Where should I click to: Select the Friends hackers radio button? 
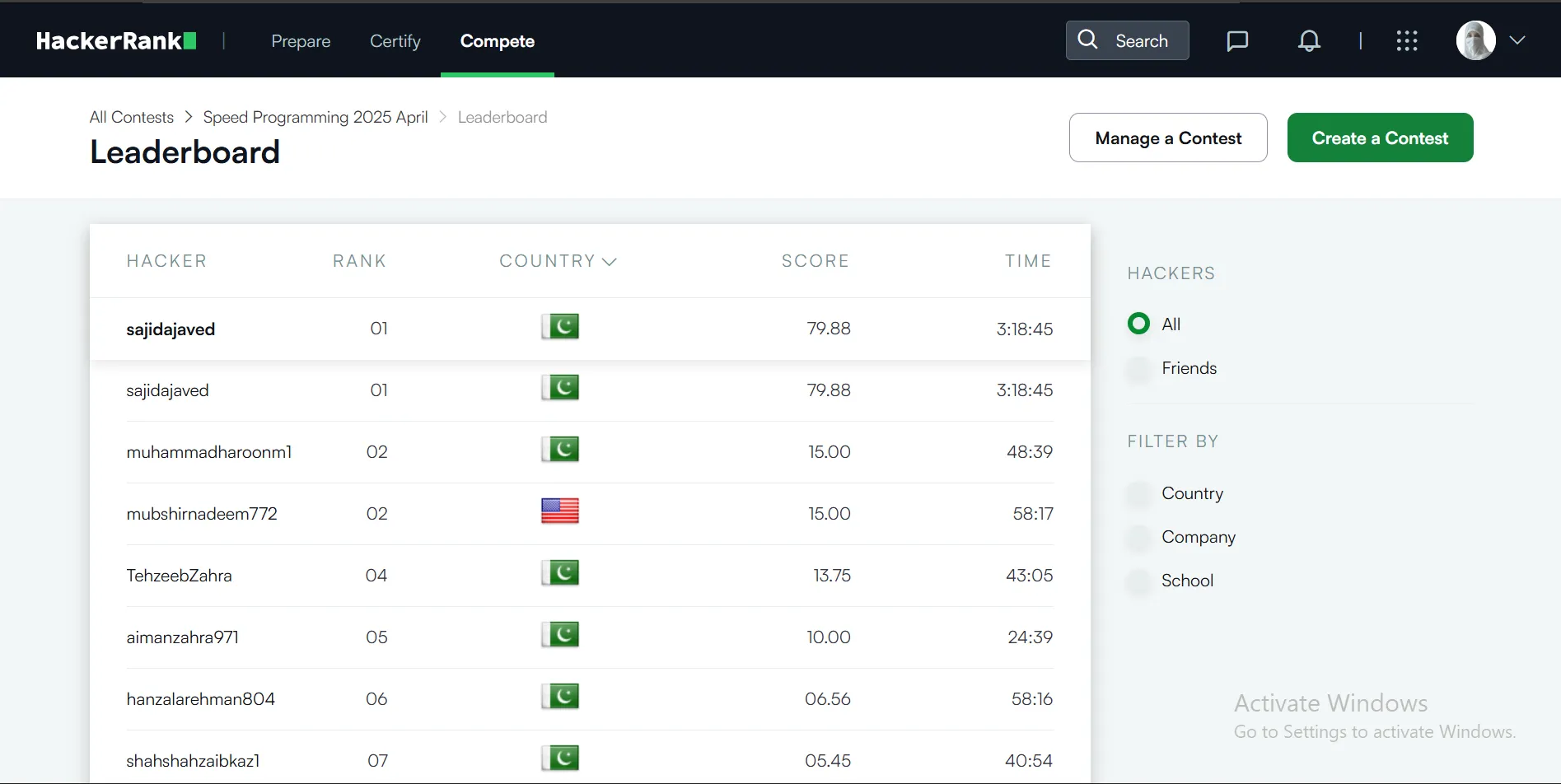tap(1138, 368)
